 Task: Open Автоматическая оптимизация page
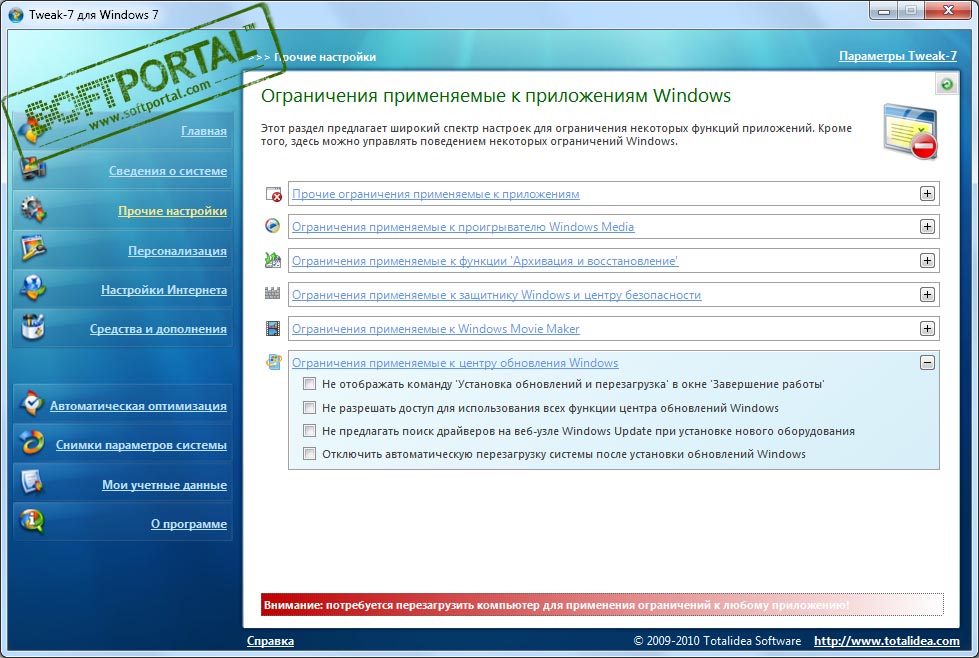coord(138,406)
